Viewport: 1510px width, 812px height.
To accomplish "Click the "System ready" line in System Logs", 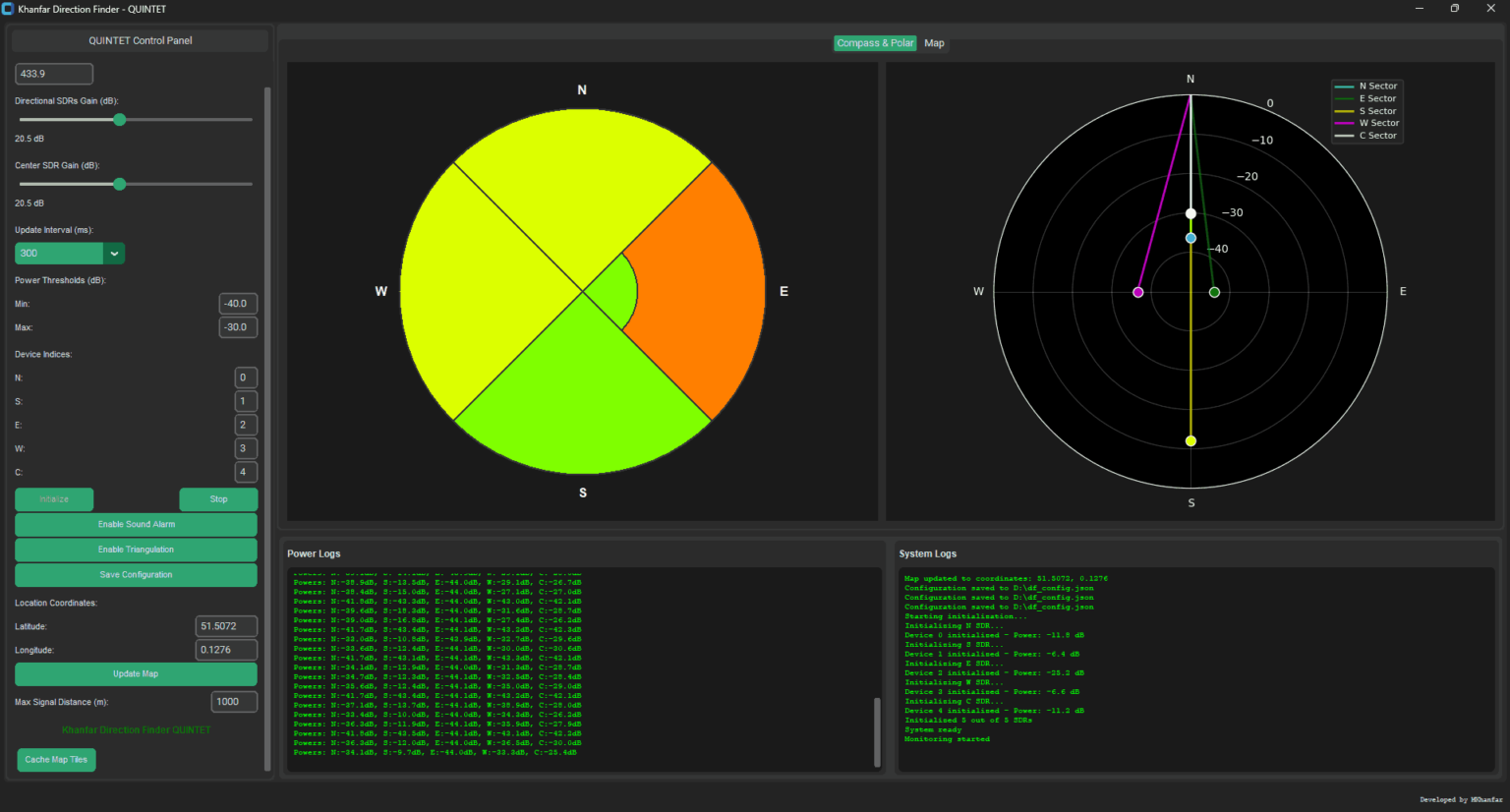I will [933, 730].
